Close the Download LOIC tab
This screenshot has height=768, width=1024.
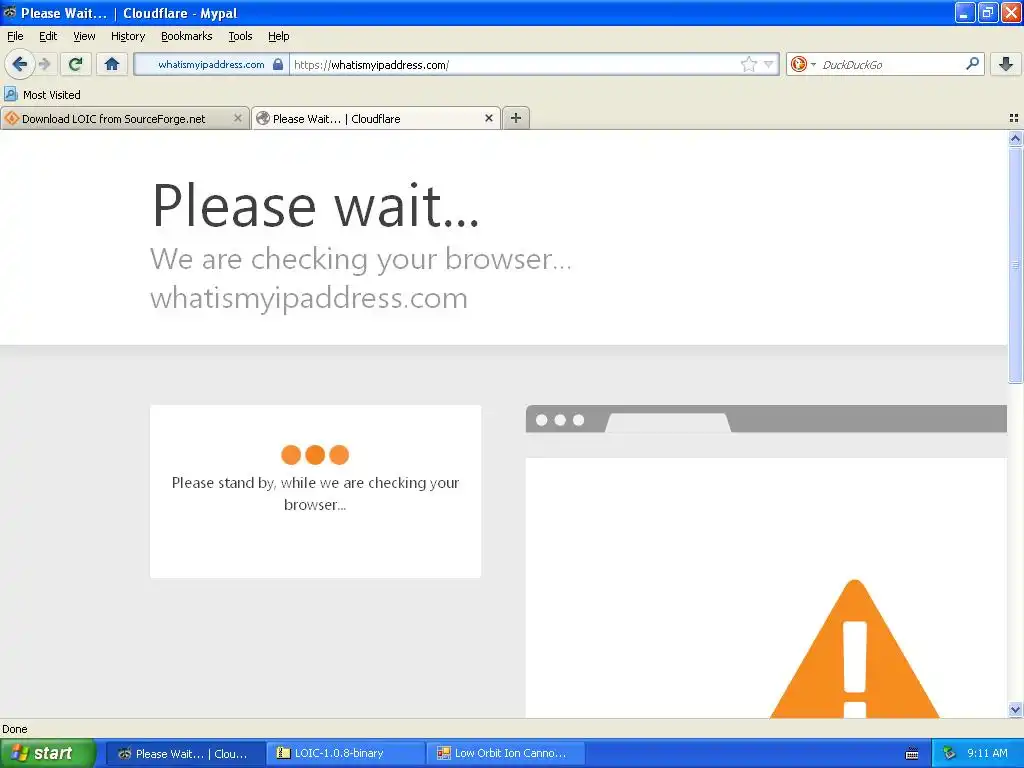pos(238,118)
